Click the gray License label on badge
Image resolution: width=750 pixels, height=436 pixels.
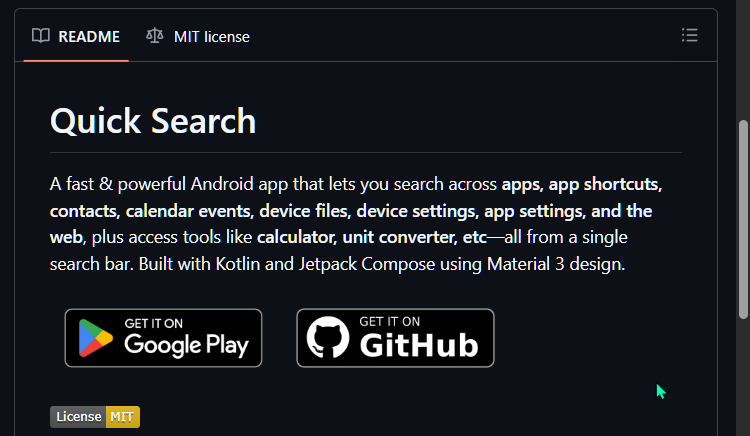pos(78,417)
